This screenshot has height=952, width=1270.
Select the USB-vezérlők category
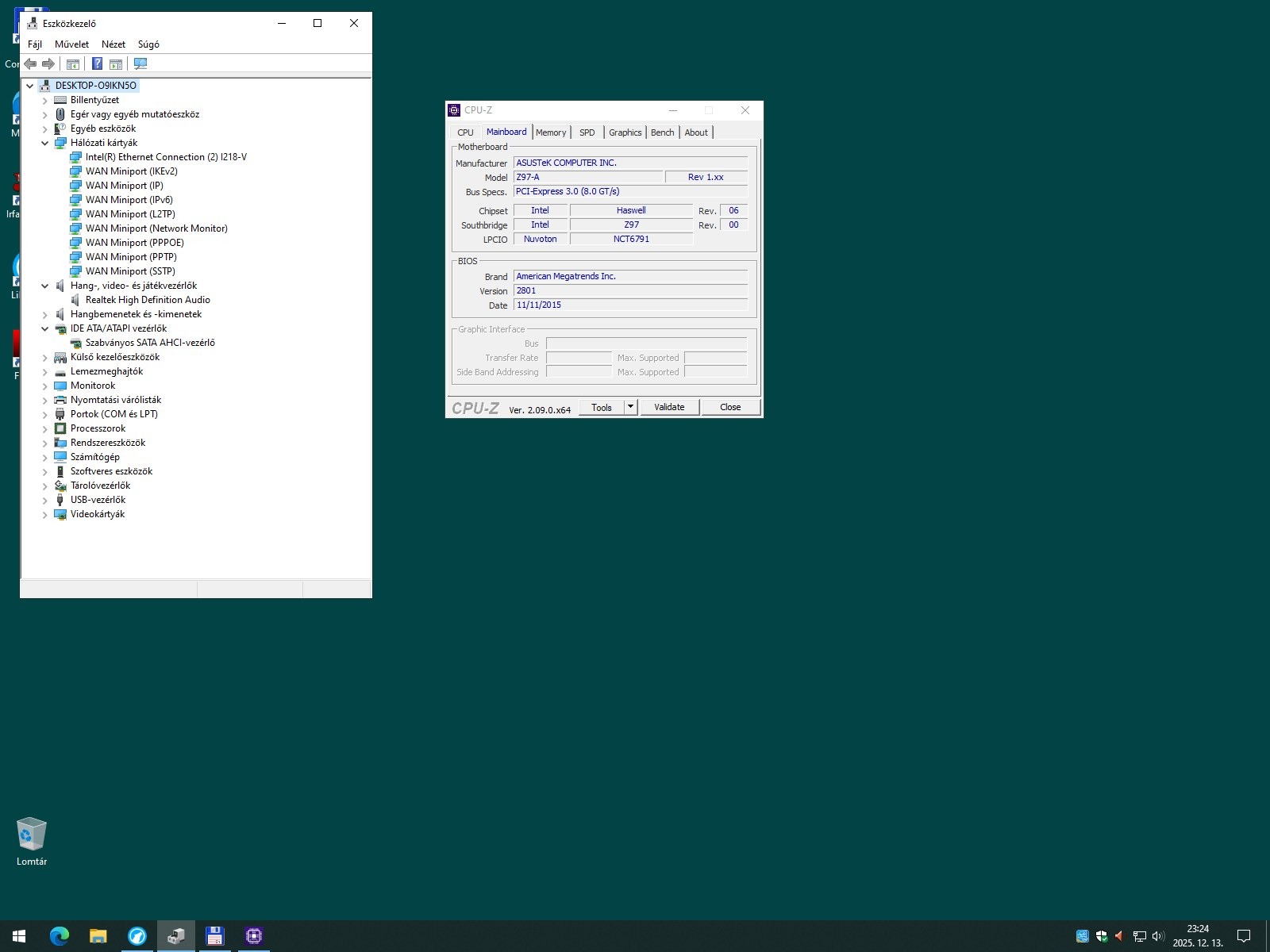pyautogui.click(x=98, y=500)
